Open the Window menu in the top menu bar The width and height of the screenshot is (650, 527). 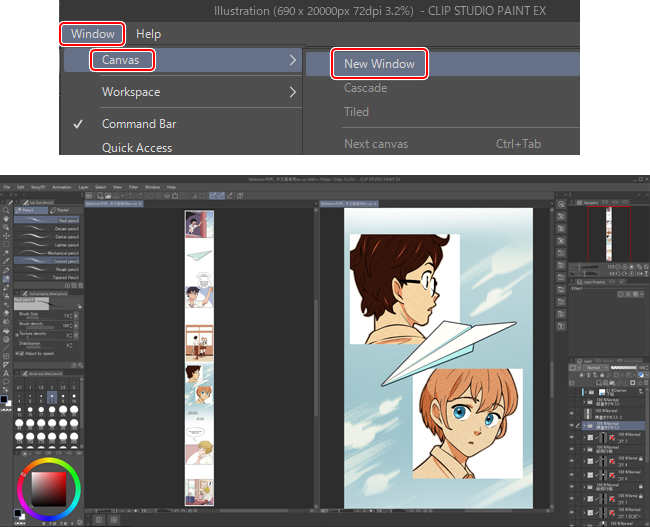[92, 34]
